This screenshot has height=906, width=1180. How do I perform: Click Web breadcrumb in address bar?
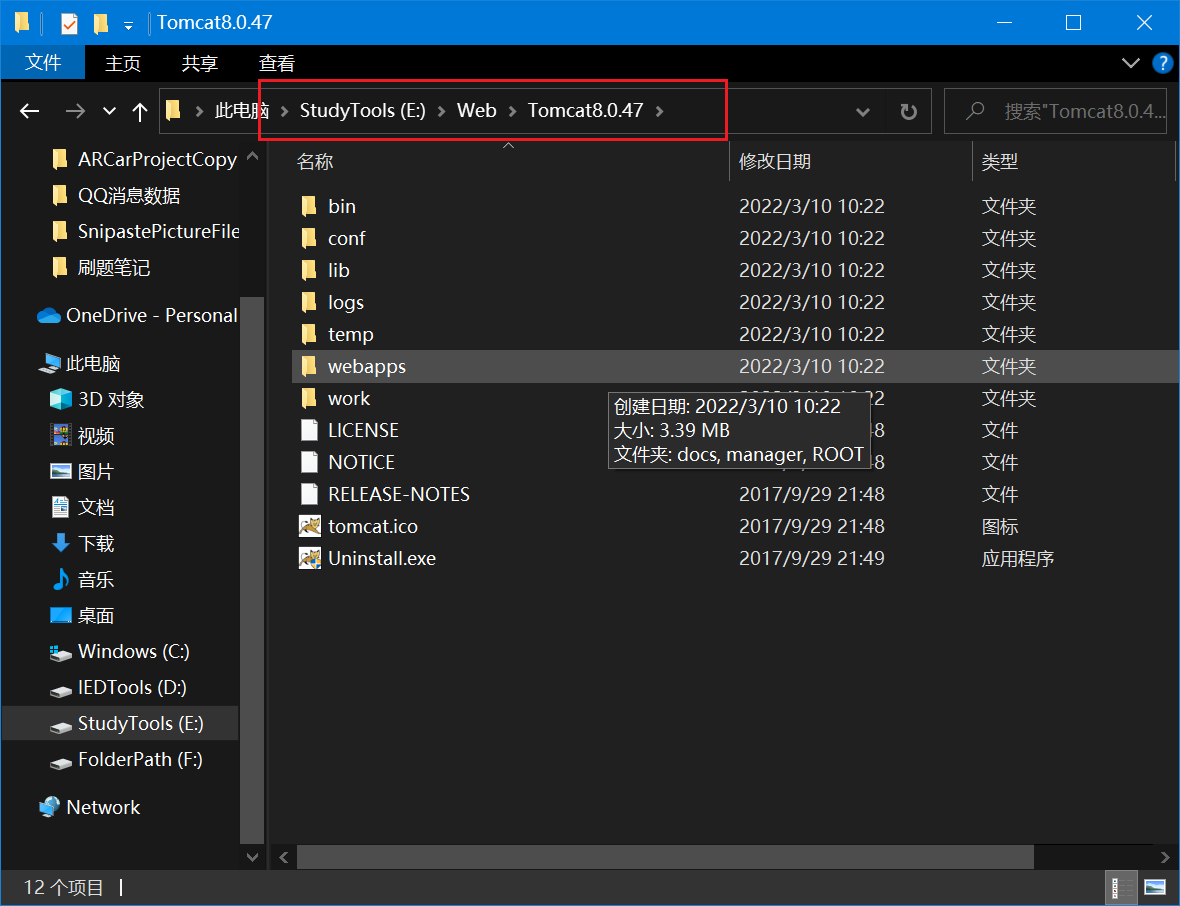tap(476, 111)
